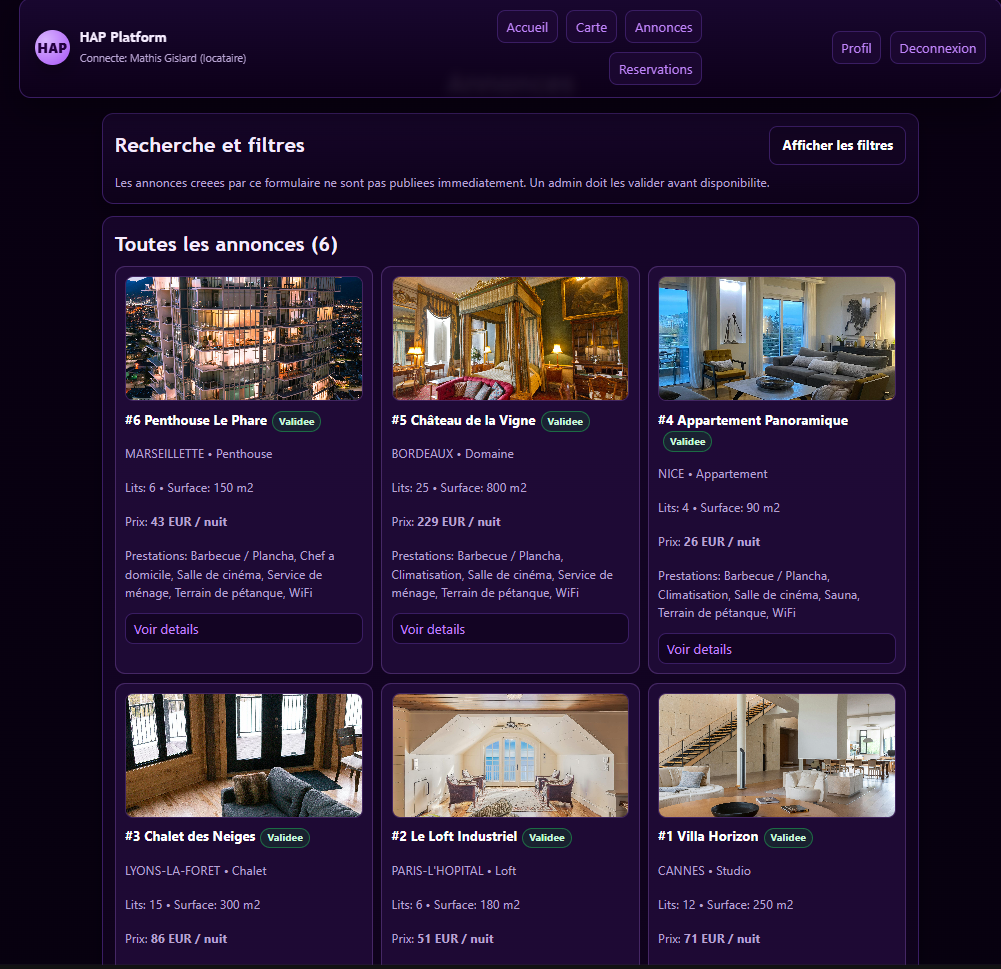
Task: Click Validee badge on Penthouse Le Phare
Action: click(x=296, y=422)
